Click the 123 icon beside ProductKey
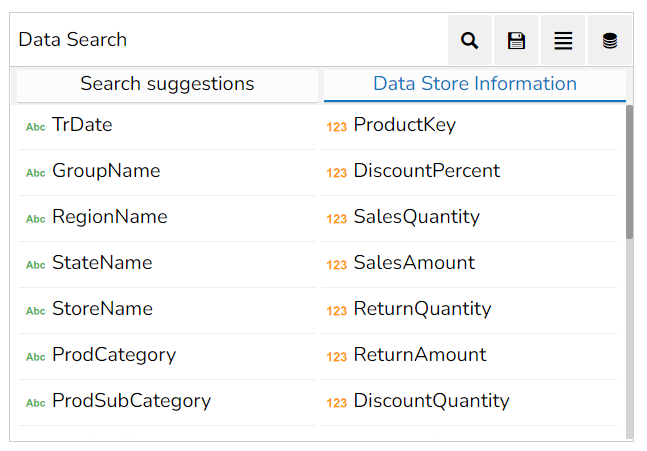Screen dimensions: 647x451 coord(337,127)
